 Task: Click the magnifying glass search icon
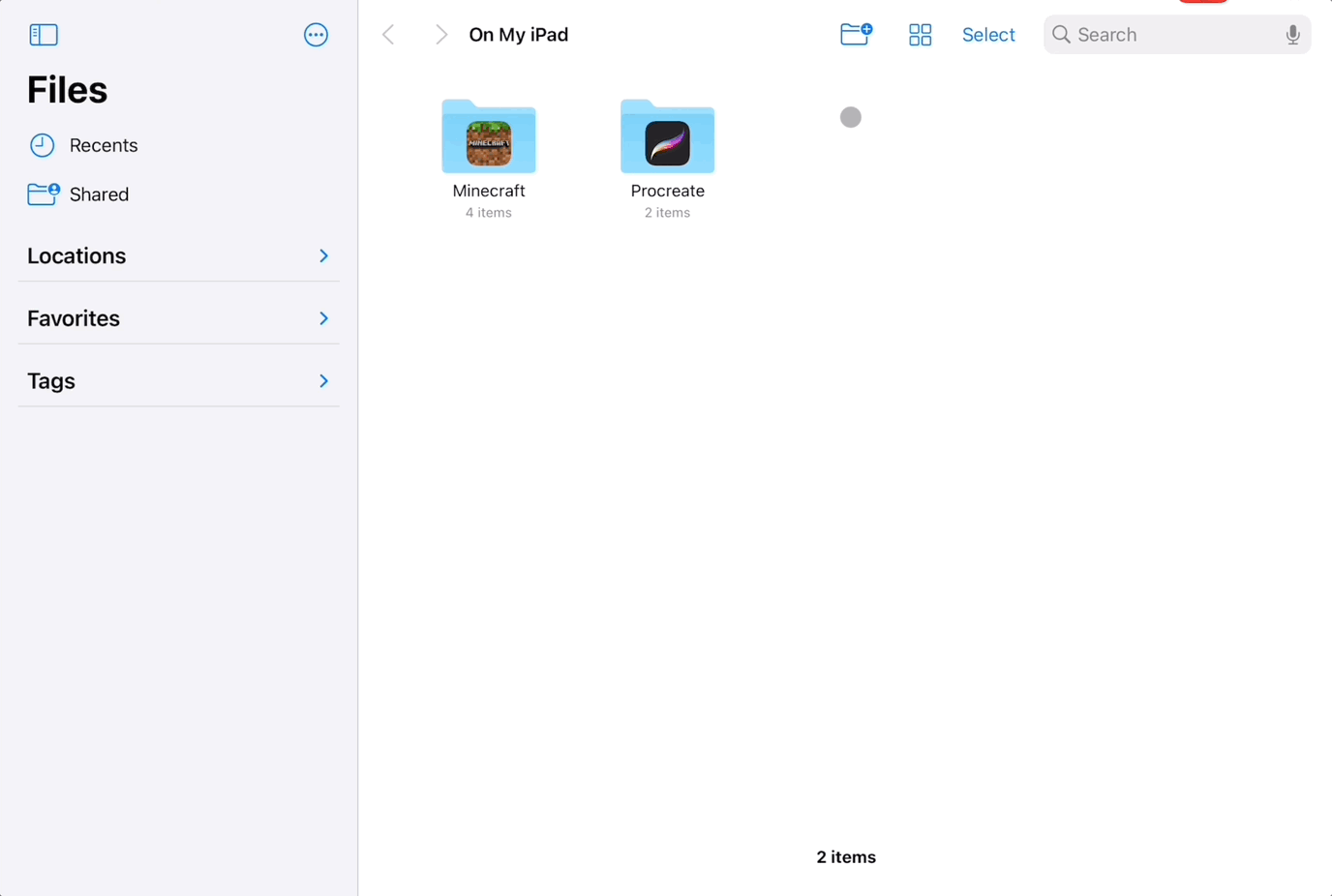1061,35
